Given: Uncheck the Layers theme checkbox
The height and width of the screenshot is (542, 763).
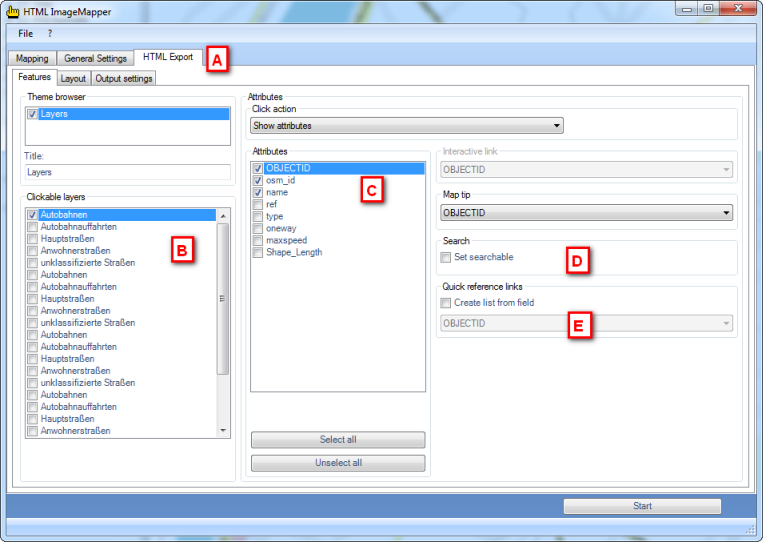Looking at the screenshot, I should pos(33,115).
